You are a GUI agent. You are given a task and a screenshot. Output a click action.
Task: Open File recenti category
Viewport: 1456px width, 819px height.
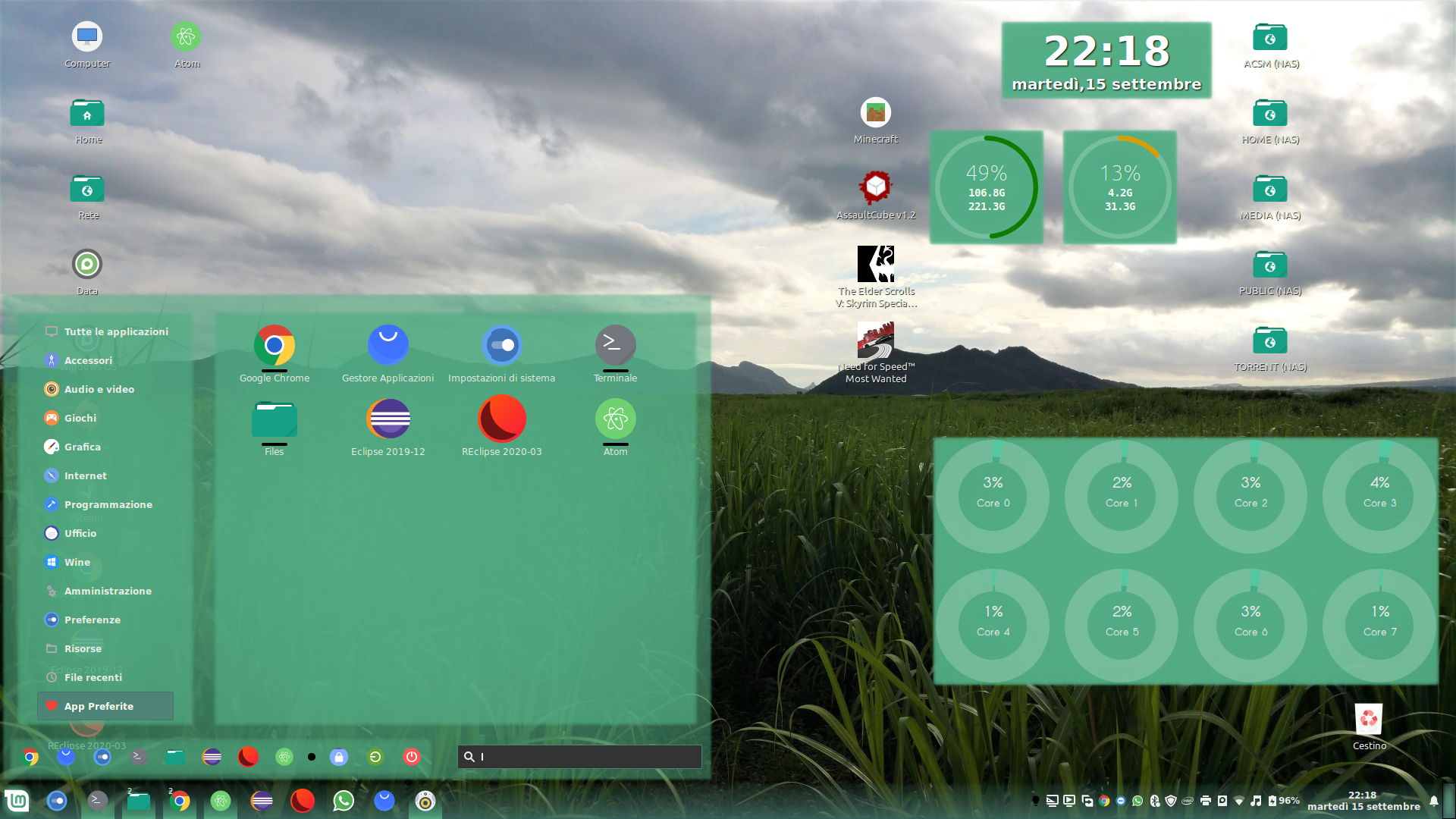pos(93,677)
